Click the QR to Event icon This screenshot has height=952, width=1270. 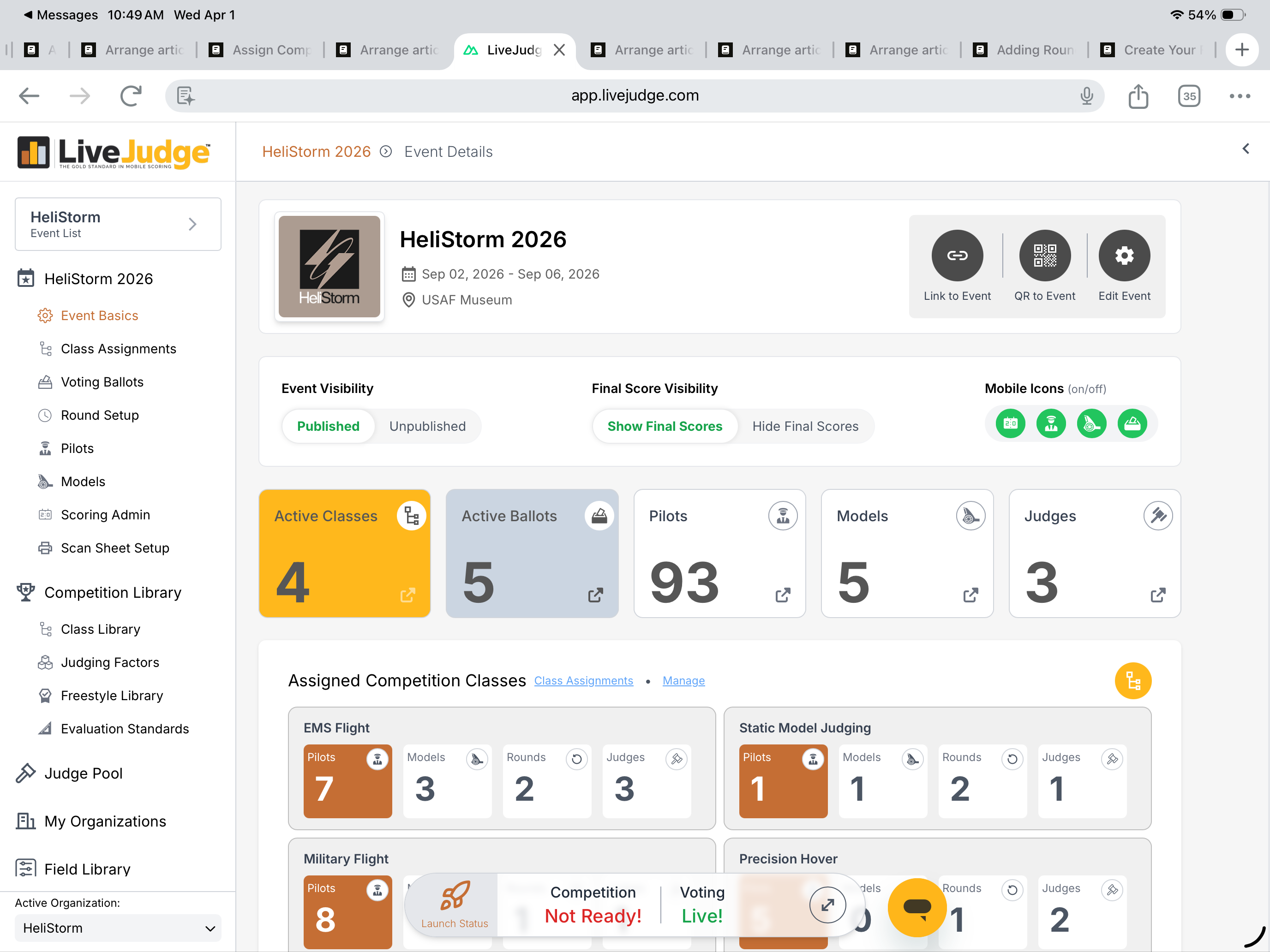coord(1044,256)
